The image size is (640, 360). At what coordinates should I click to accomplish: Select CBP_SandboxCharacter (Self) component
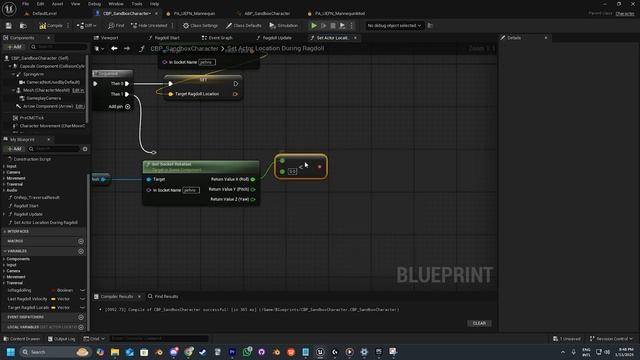click(x=40, y=58)
